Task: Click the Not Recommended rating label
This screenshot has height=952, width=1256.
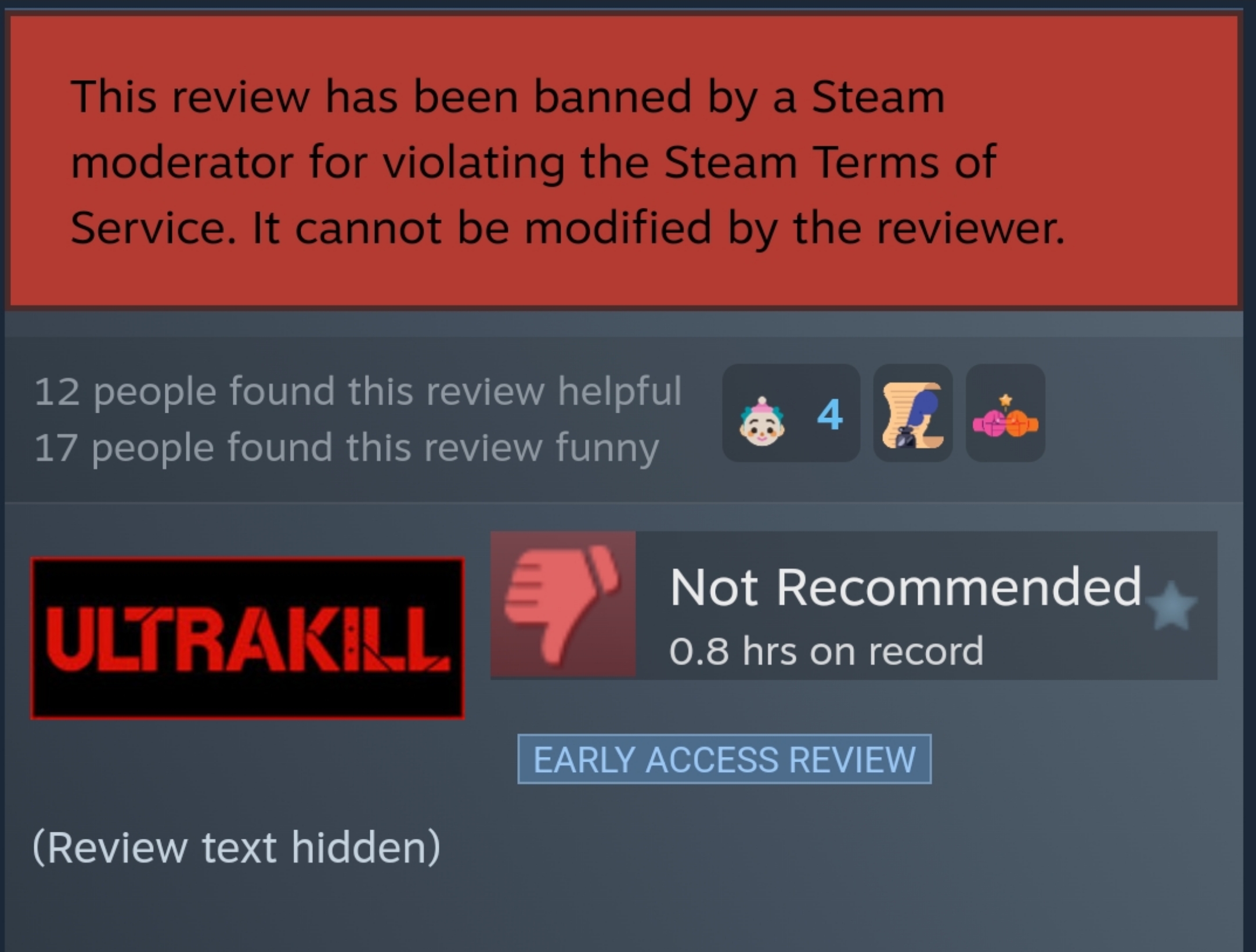Action: coord(905,586)
